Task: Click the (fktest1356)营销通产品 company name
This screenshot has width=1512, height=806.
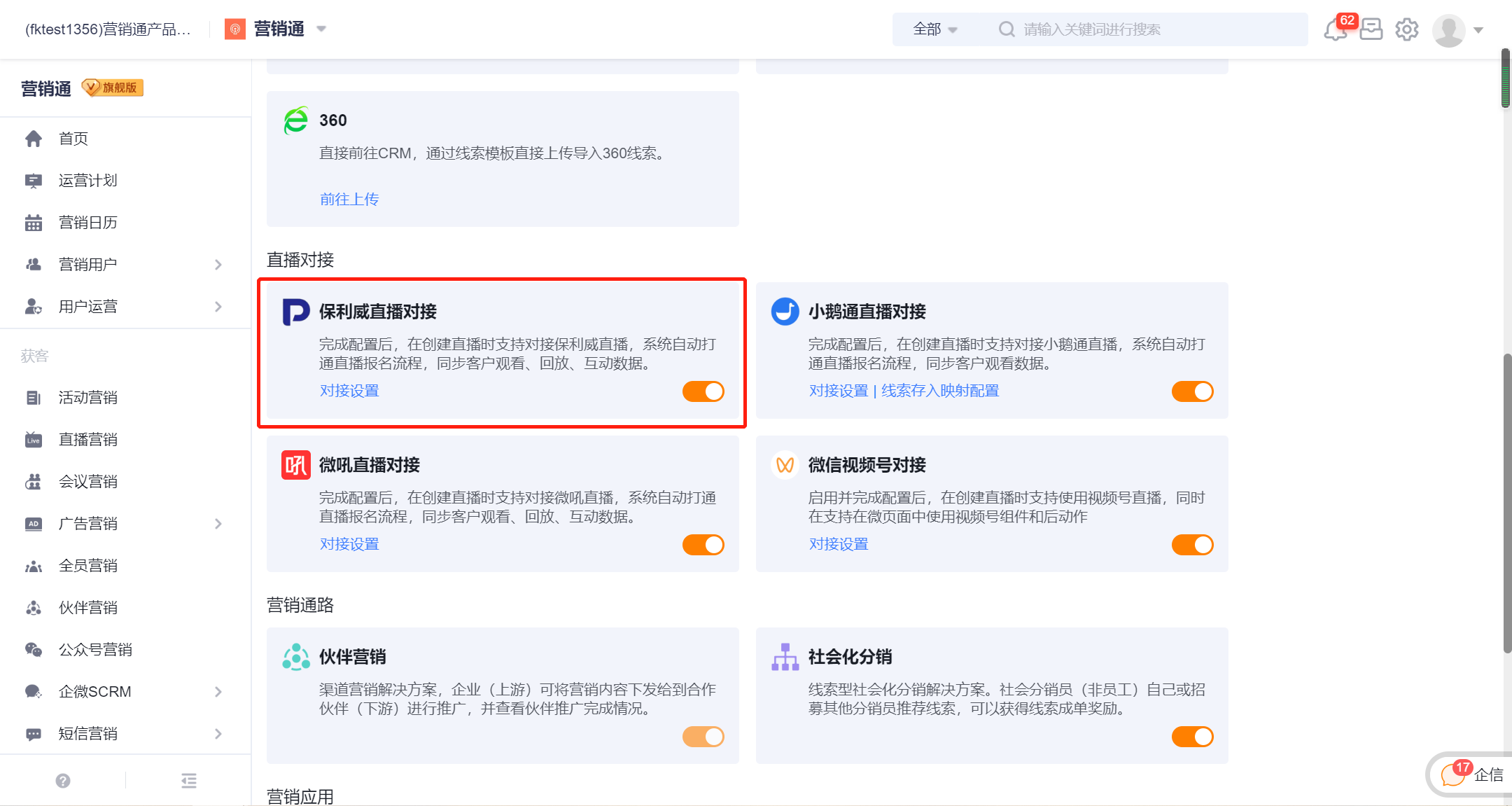Action: tap(108, 29)
